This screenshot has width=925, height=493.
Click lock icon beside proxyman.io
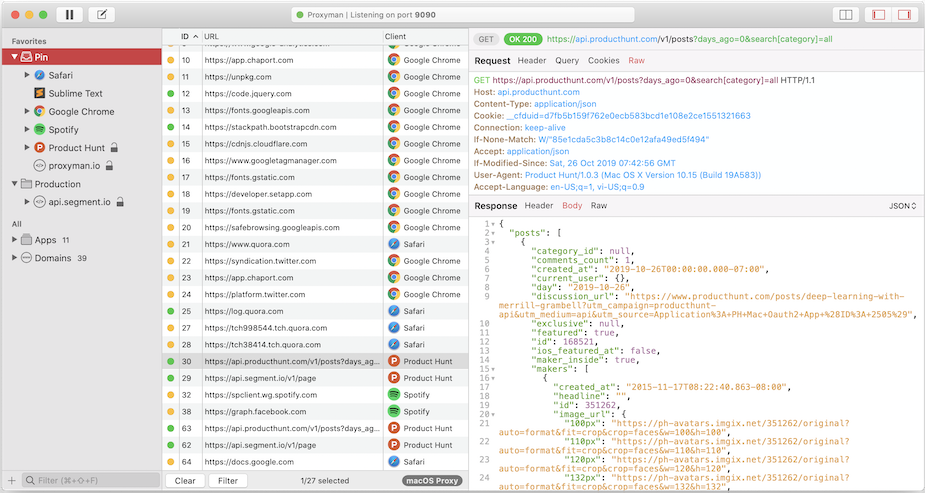(x=109, y=166)
